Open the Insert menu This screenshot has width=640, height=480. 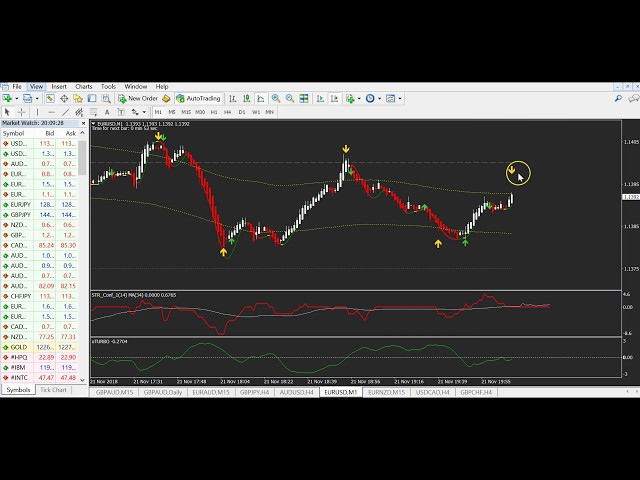coord(59,87)
